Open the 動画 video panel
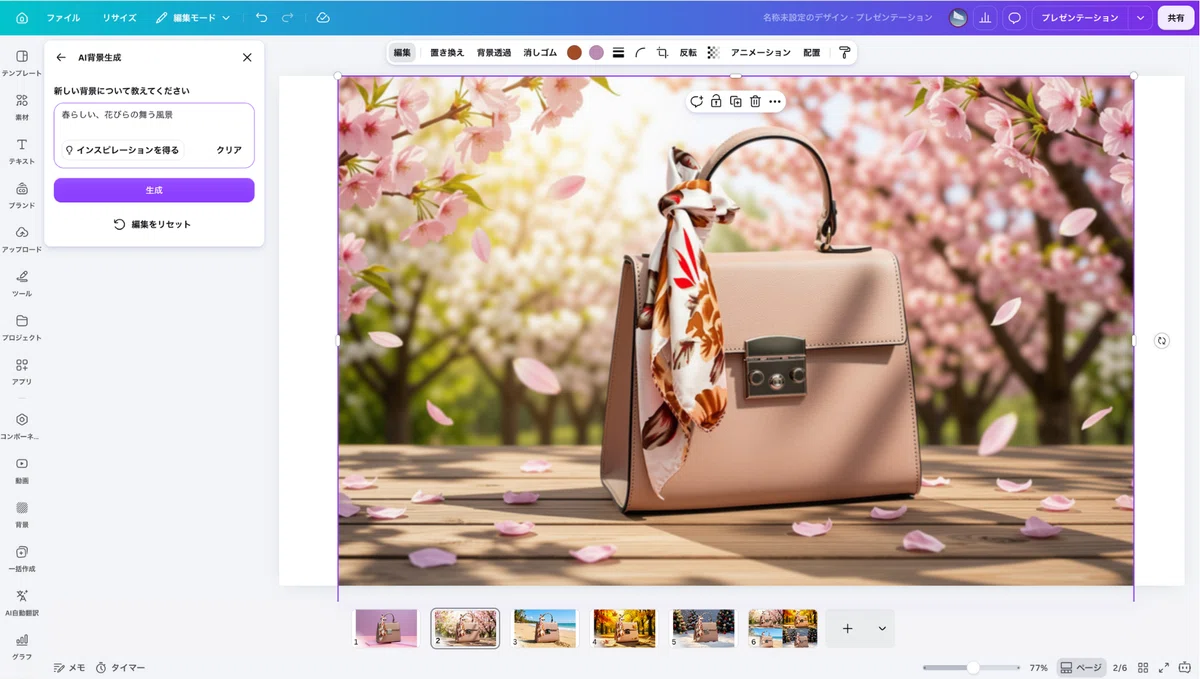Image resolution: width=1200 pixels, height=679 pixels. pyautogui.click(x=22, y=470)
